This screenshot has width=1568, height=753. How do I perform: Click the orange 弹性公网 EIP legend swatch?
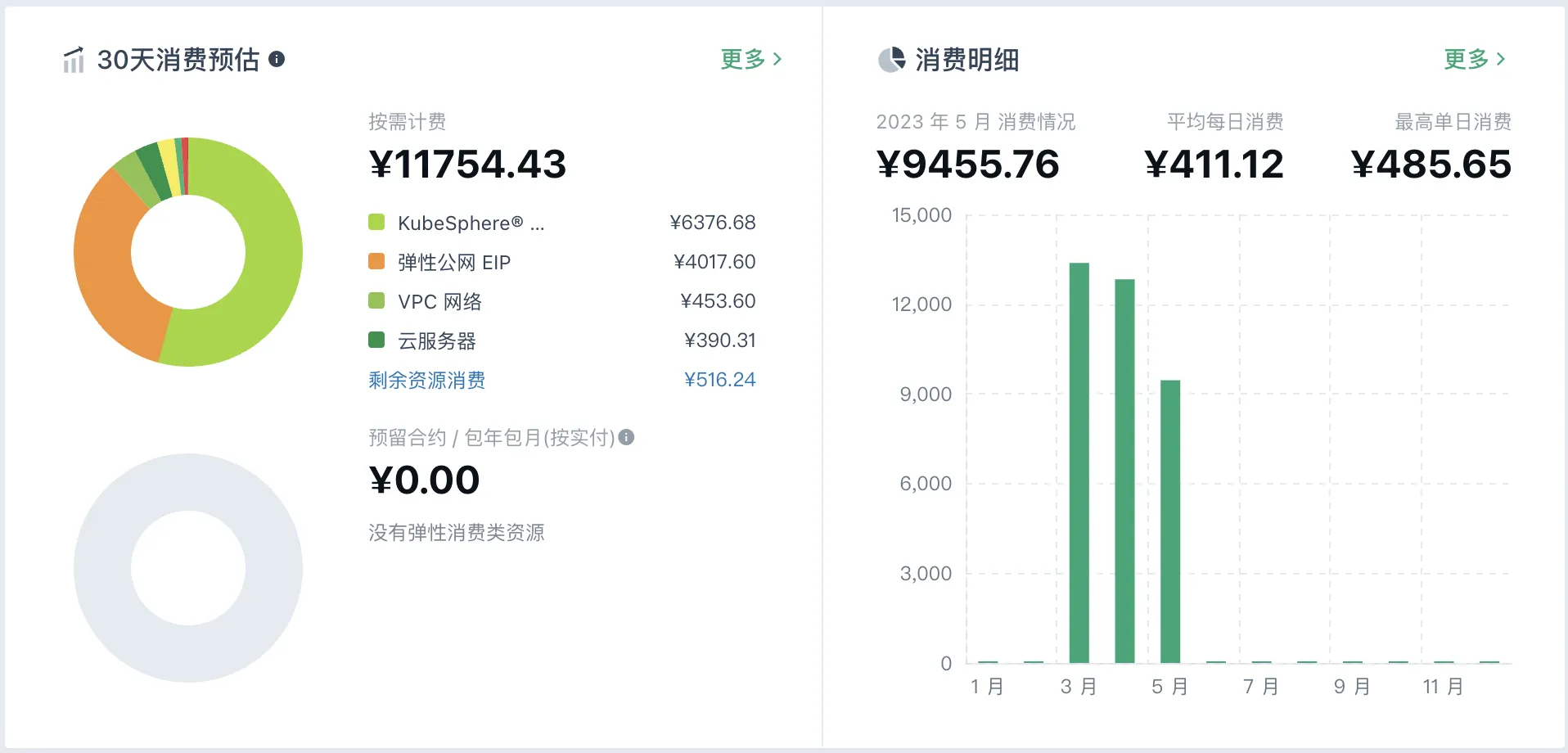376,261
